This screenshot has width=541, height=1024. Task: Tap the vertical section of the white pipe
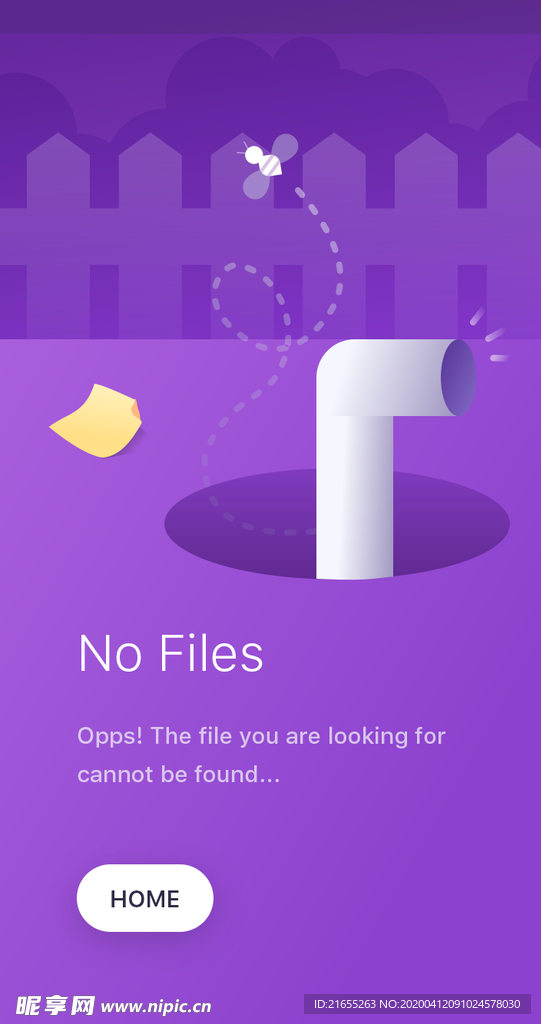pos(355,496)
